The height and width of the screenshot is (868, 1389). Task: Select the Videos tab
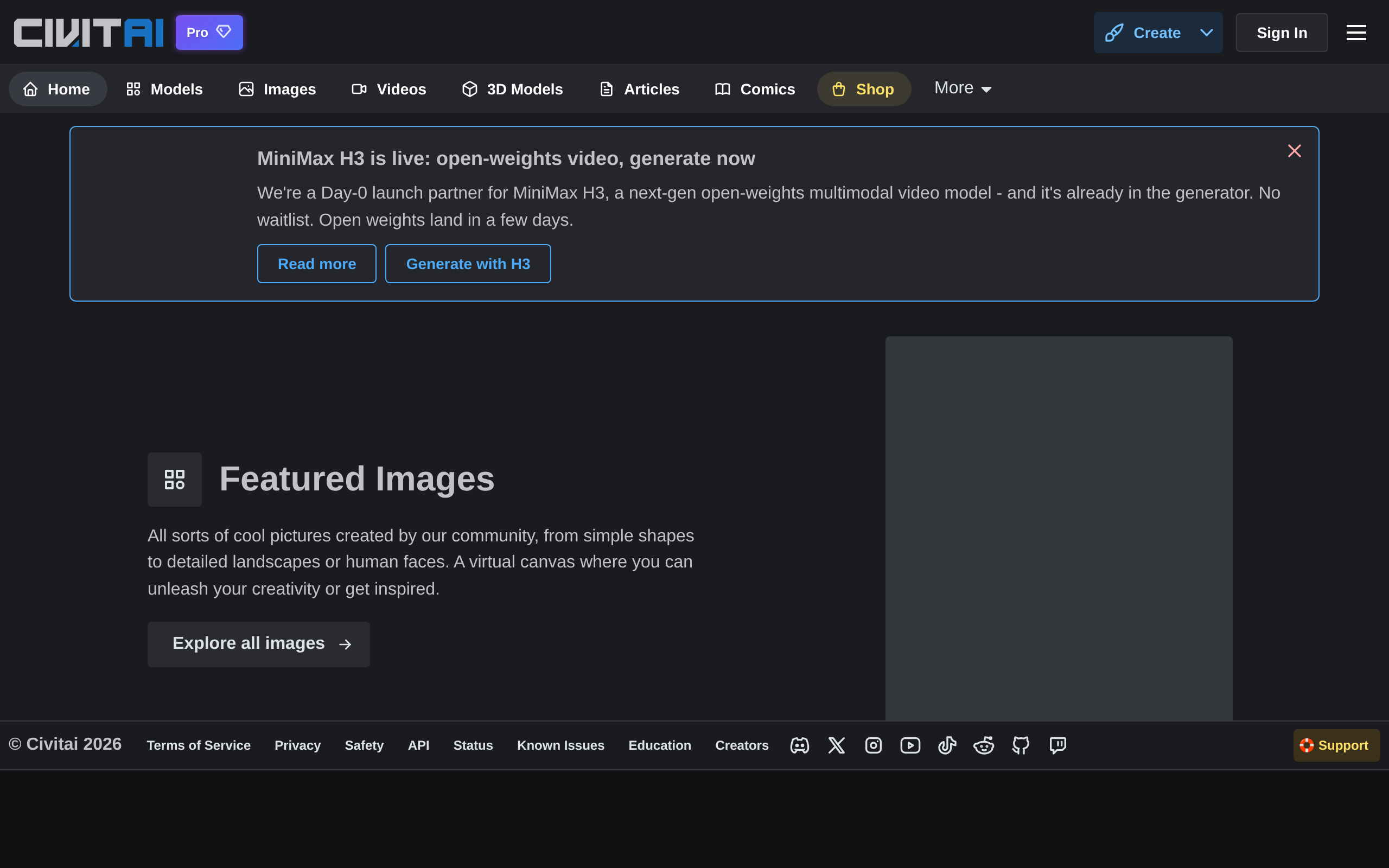point(389,89)
